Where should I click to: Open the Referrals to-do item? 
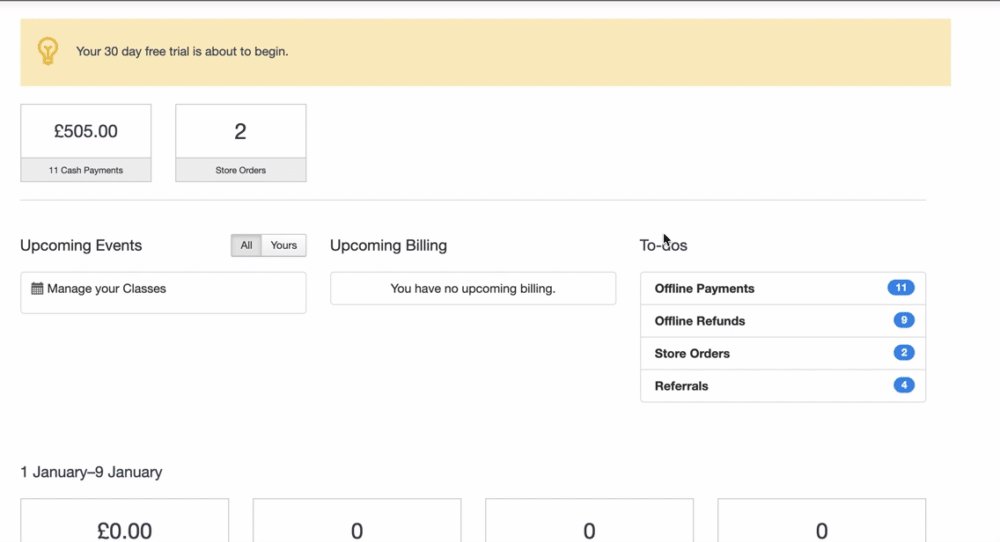681,386
